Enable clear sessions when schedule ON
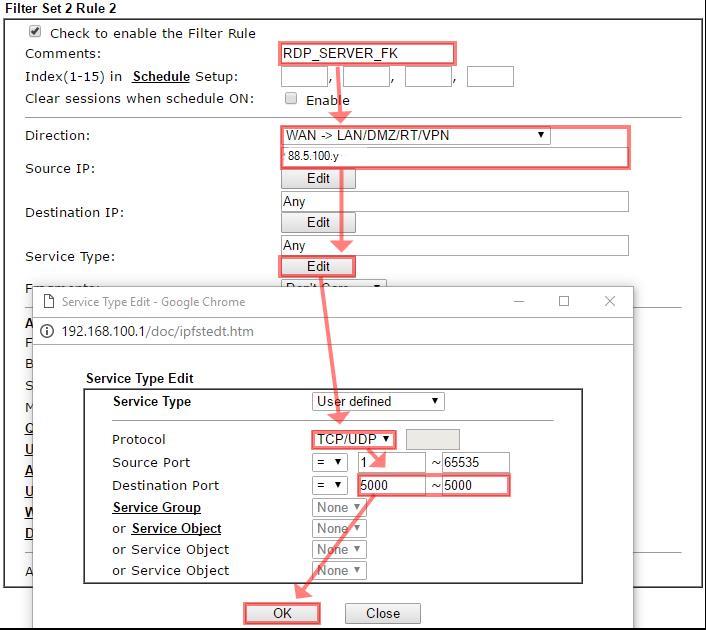The image size is (706, 630). (x=291, y=98)
